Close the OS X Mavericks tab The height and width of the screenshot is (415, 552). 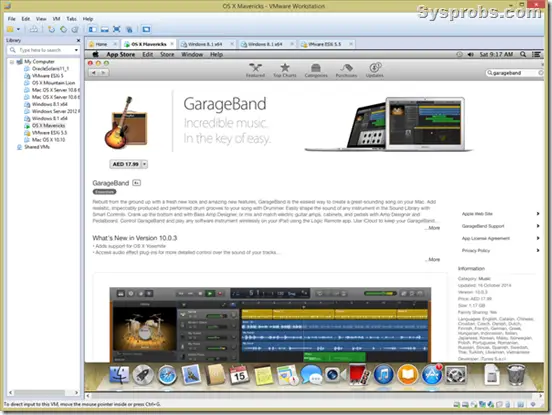point(172,44)
